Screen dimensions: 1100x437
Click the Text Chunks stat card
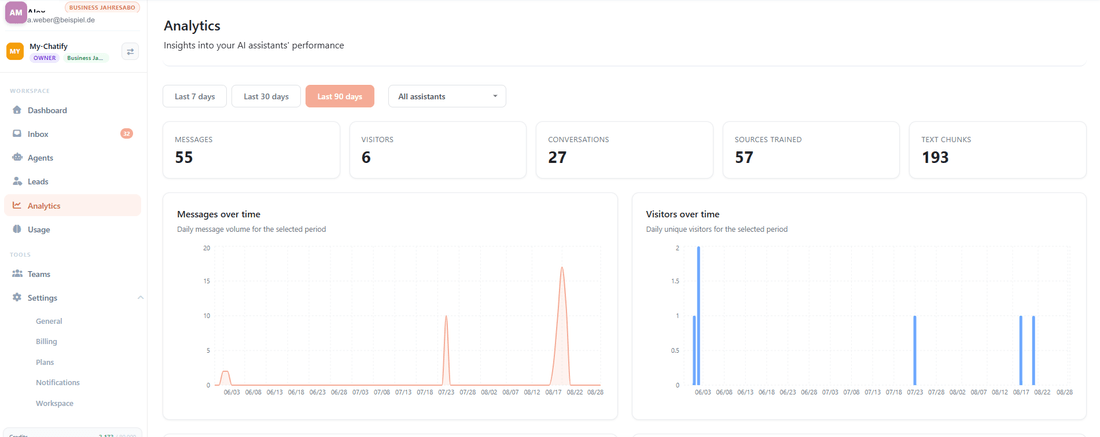tap(998, 150)
